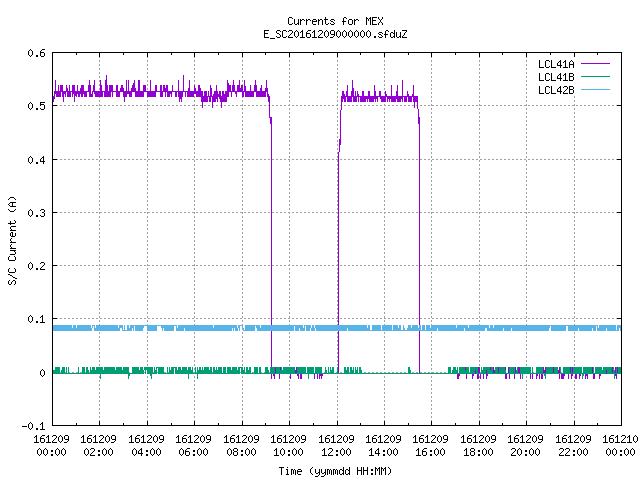
Task: Click the '161209 08:00' x-axis tick label
Action: click(241, 446)
